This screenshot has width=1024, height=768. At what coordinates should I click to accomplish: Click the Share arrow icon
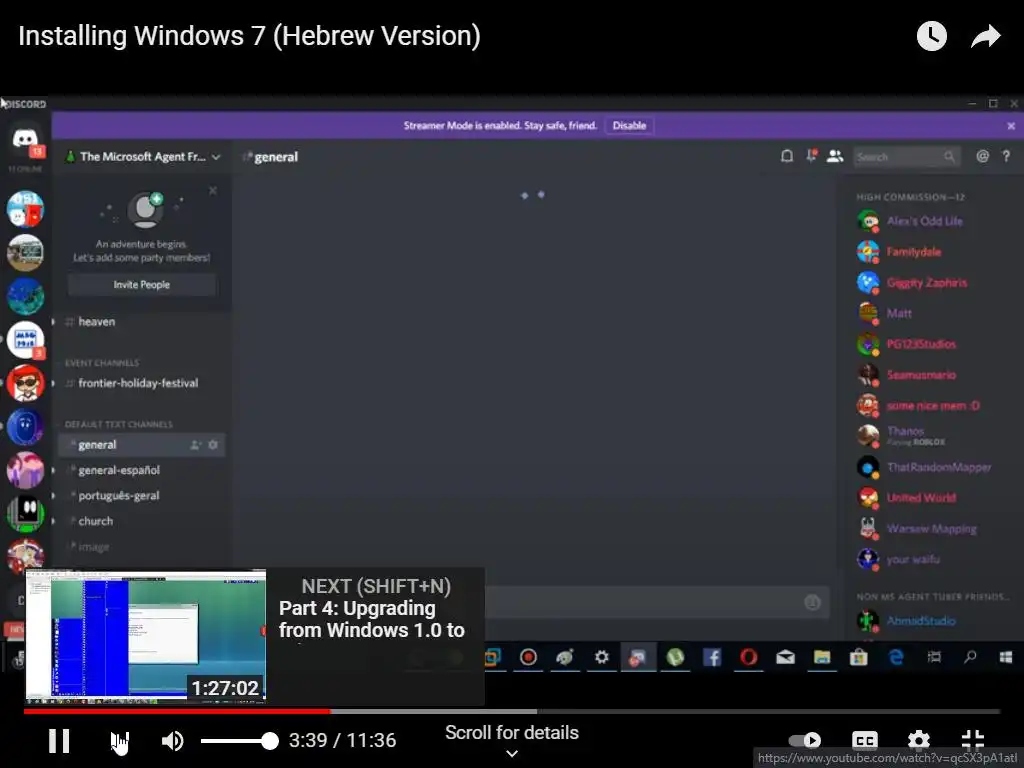985,36
